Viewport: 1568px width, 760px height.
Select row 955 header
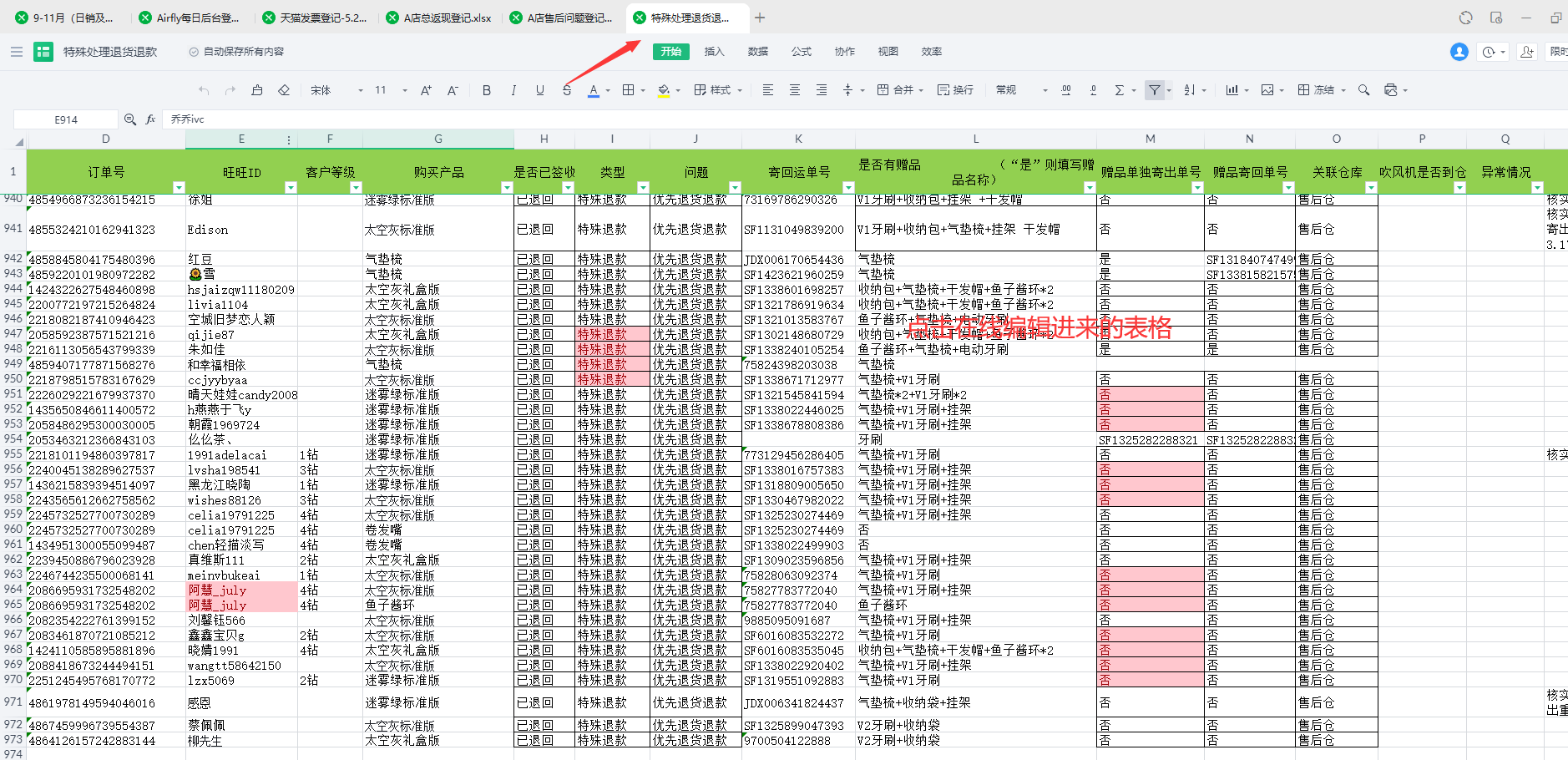(x=13, y=454)
